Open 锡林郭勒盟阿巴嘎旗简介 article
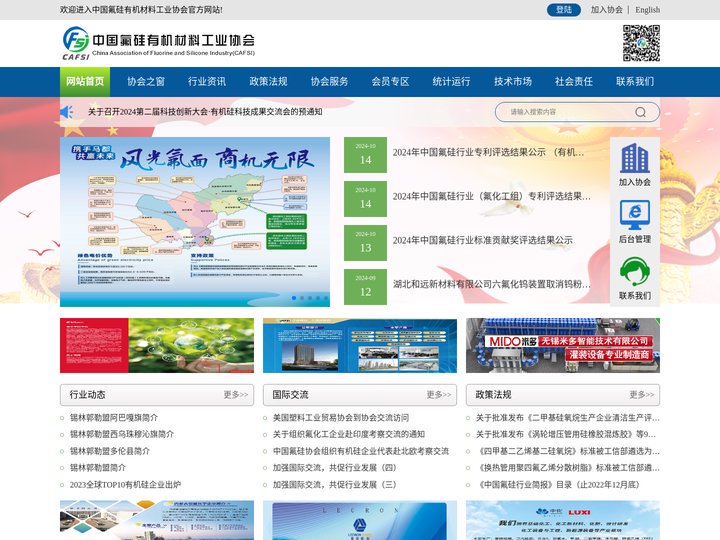 [114, 418]
